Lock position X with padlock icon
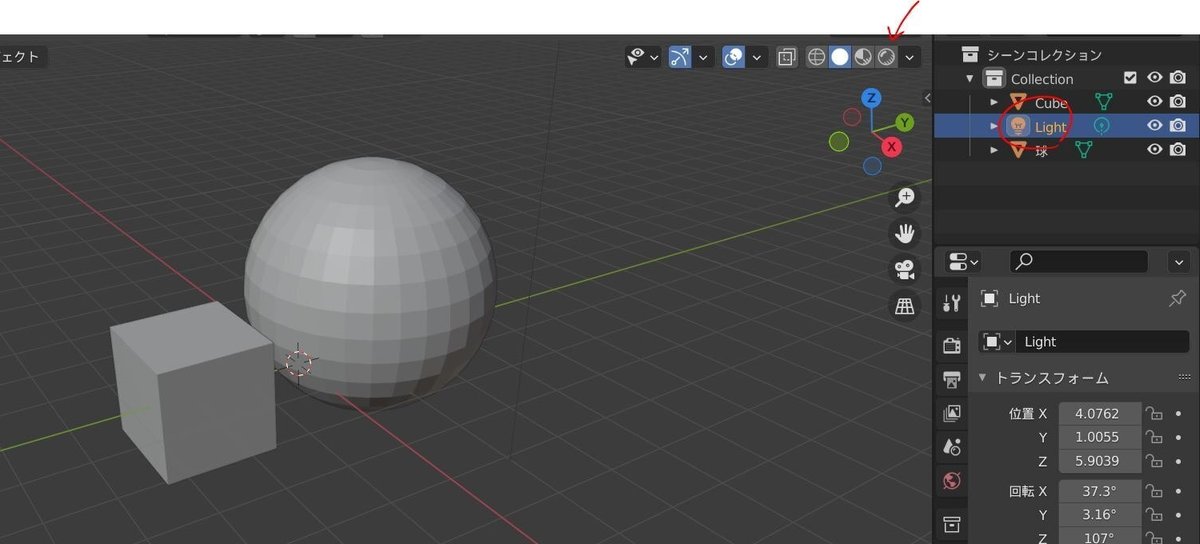 (1155, 413)
